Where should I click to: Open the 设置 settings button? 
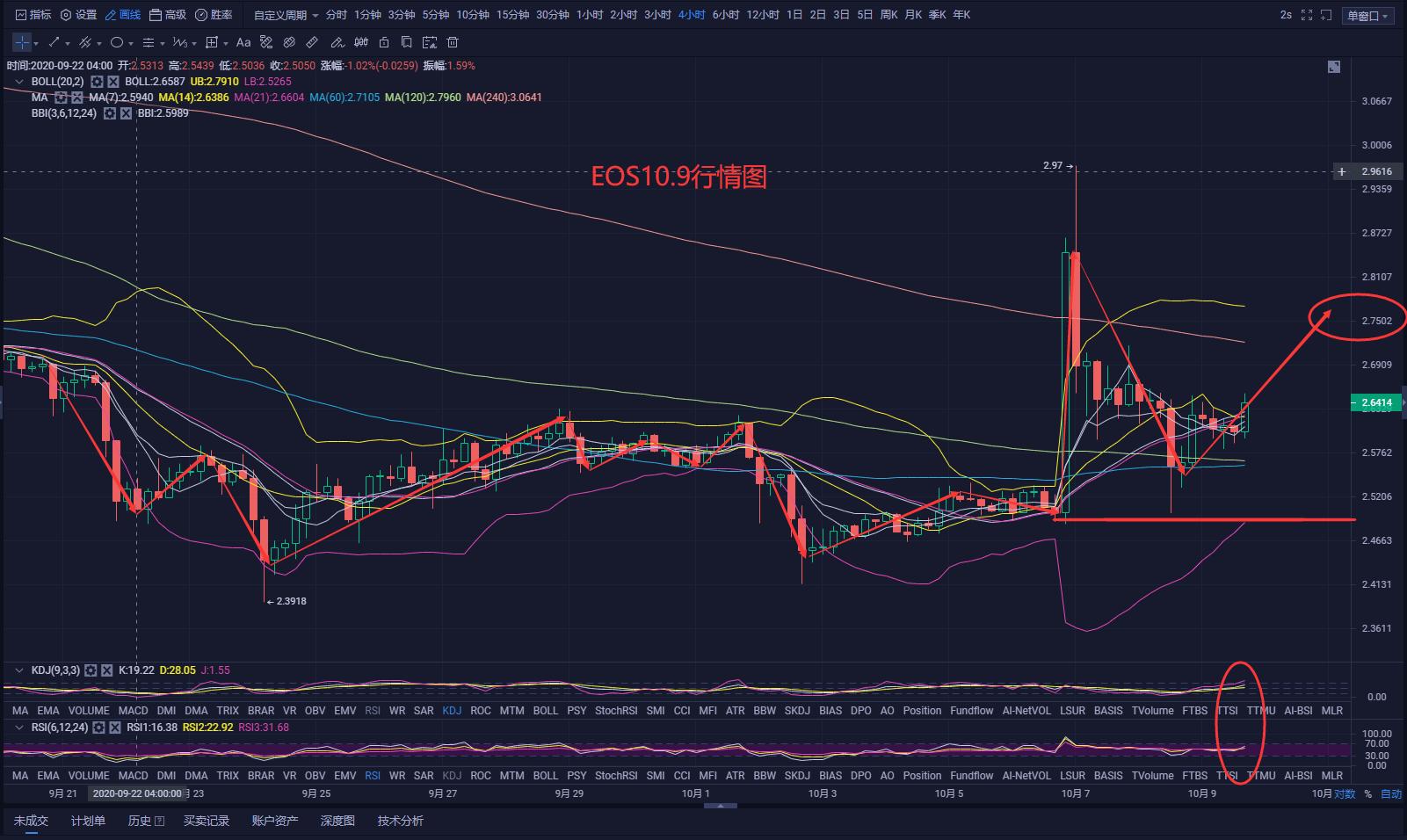pyautogui.click(x=78, y=15)
